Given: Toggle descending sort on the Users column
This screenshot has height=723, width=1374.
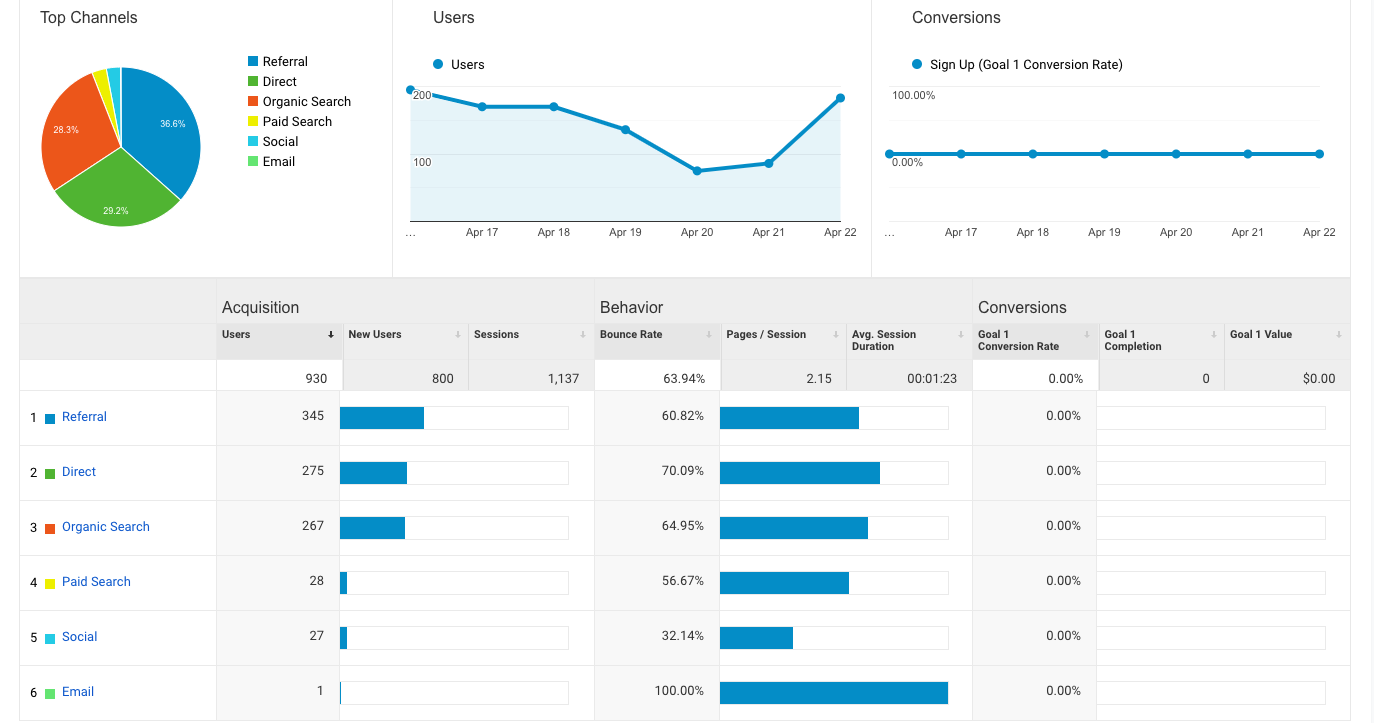Looking at the screenshot, I should (333, 334).
